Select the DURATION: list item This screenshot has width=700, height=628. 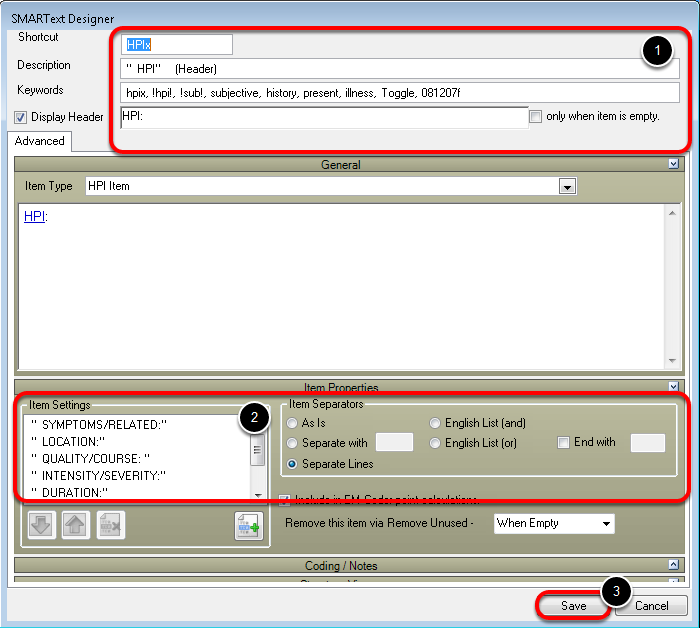[70, 492]
